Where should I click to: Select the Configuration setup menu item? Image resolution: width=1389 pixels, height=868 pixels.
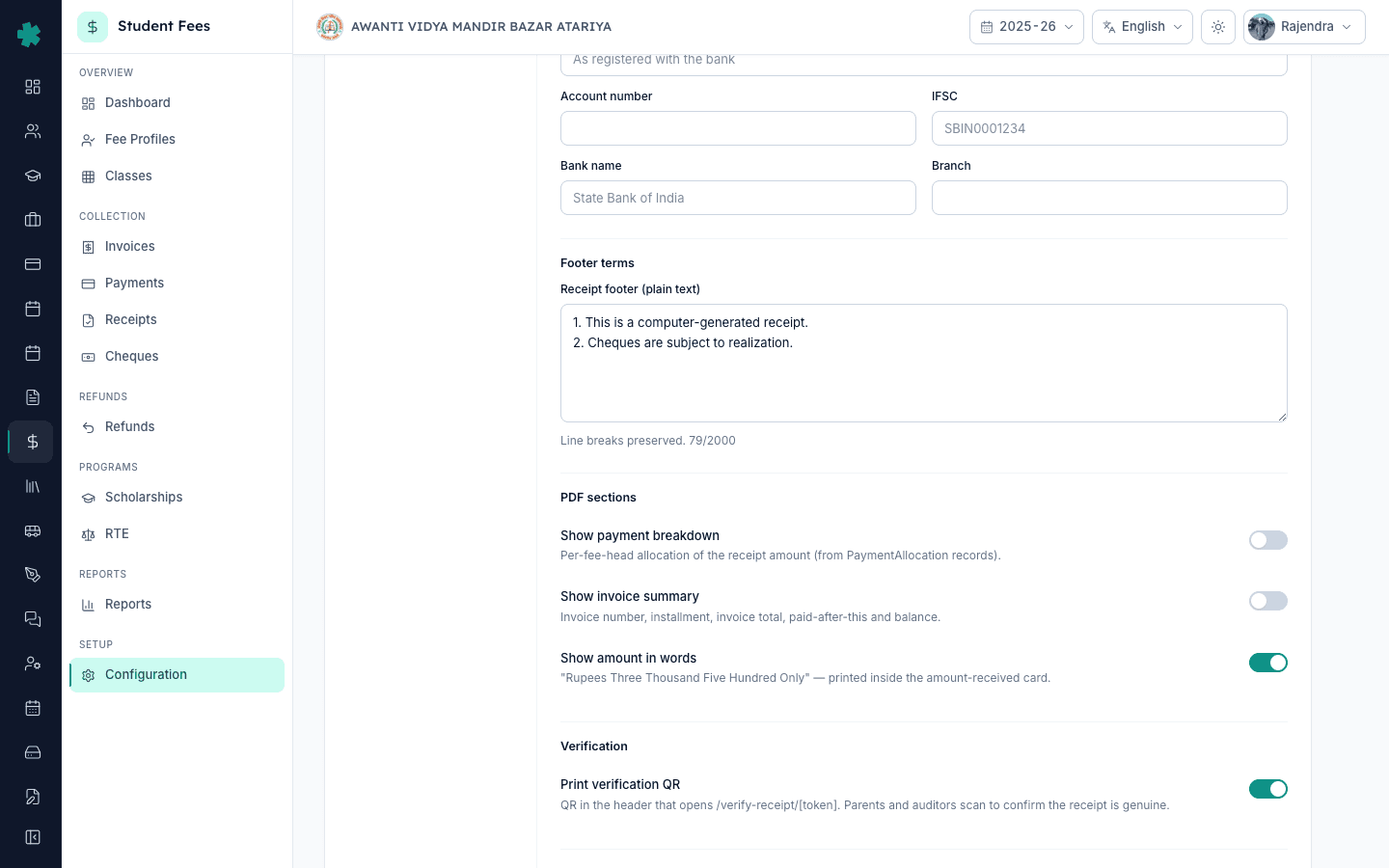pos(177,675)
